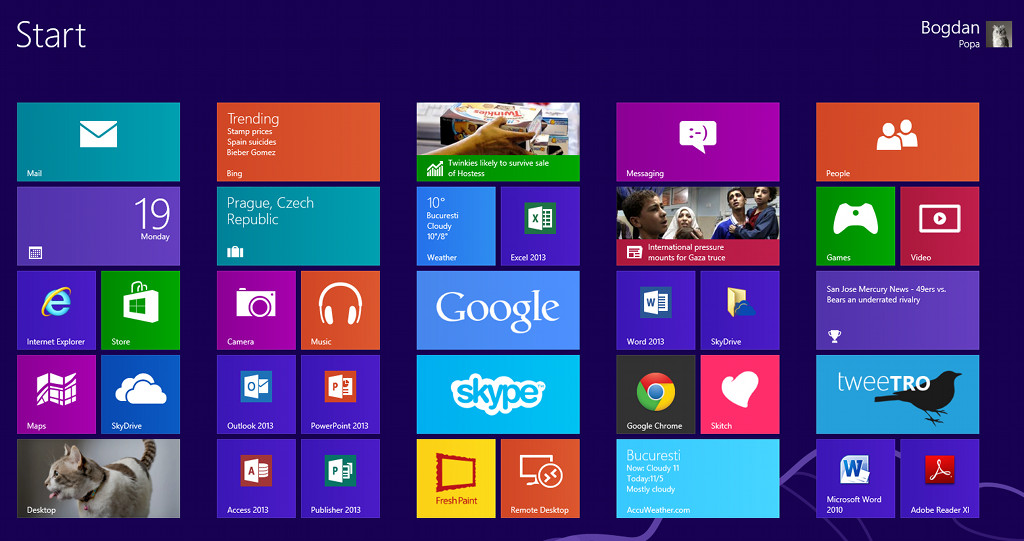Click the Bogdan Popa user name
Image resolution: width=1024 pixels, height=541 pixels.
pyautogui.click(x=950, y=34)
